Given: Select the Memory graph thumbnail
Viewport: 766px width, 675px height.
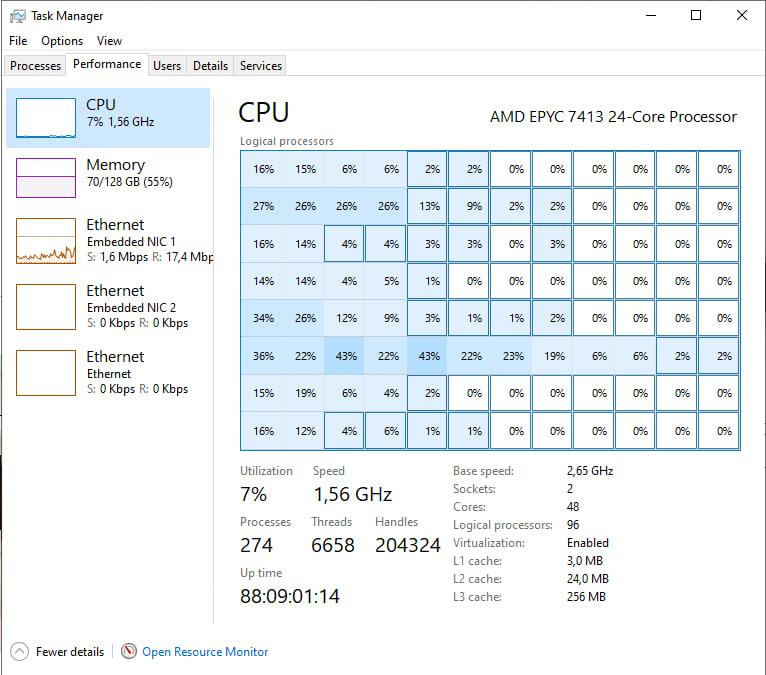Looking at the screenshot, I should [46, 178].
